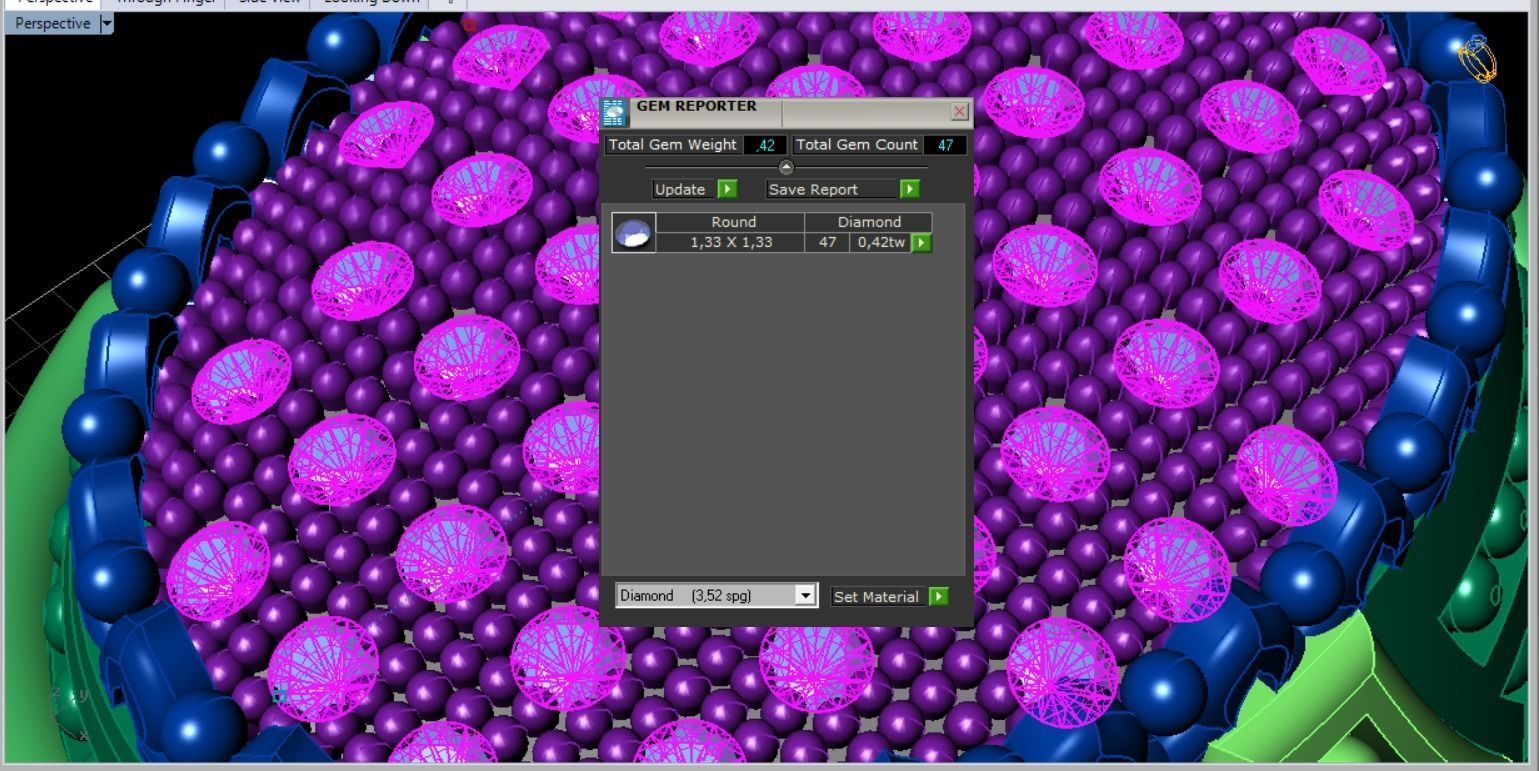Click the green arrow next to Update
The width and height of the screenshot is (1539, 771).
click(727, 189)
